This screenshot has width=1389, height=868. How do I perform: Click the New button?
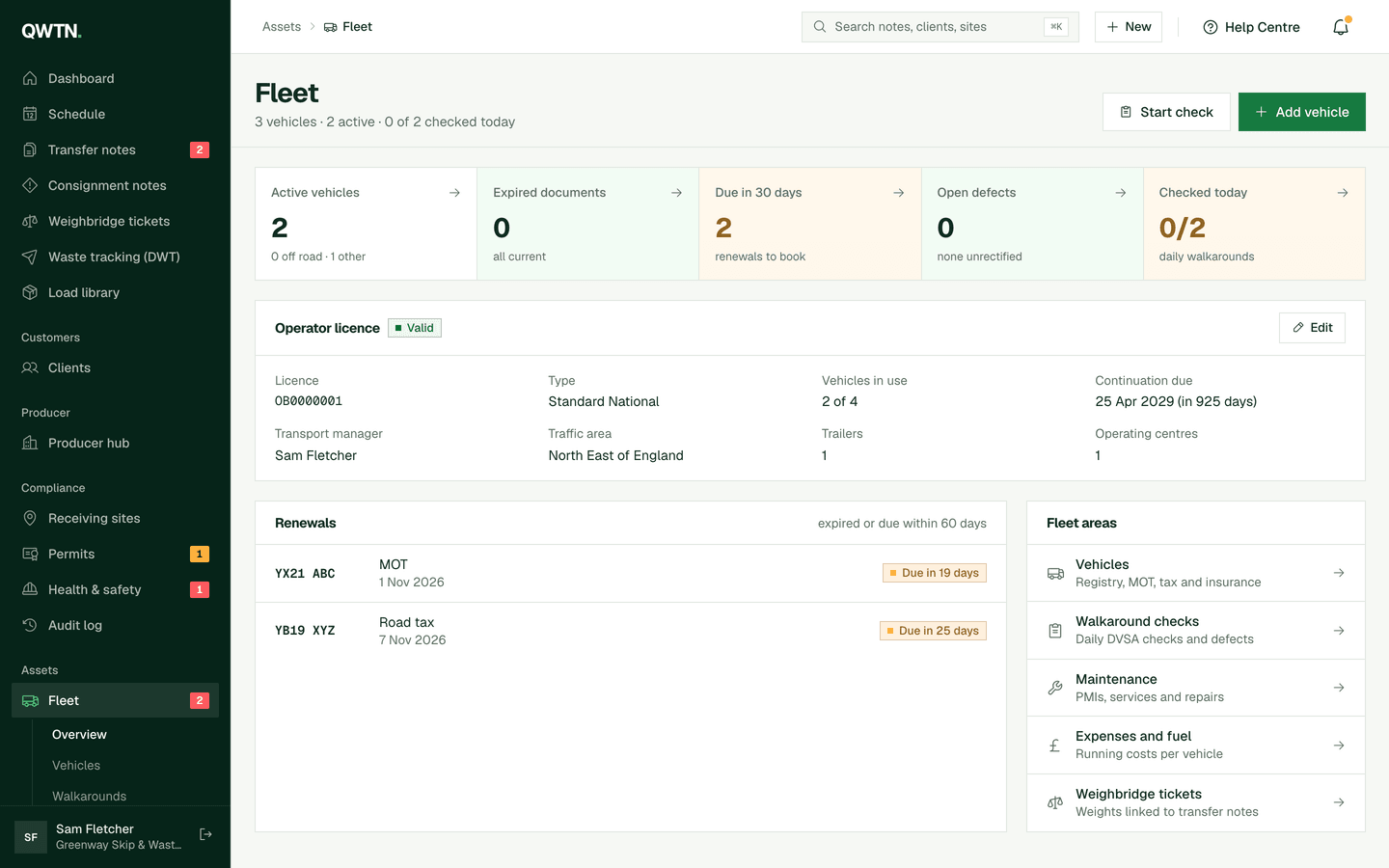pyautogui.click(x=1128, y=27)
